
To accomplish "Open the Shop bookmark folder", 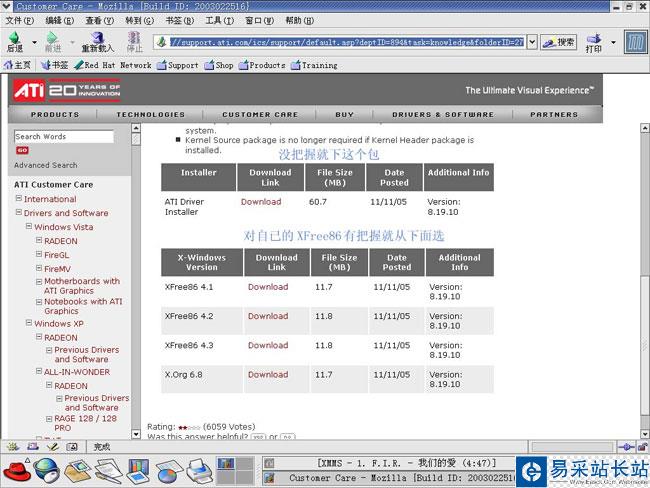I will (x=219, y=65).
